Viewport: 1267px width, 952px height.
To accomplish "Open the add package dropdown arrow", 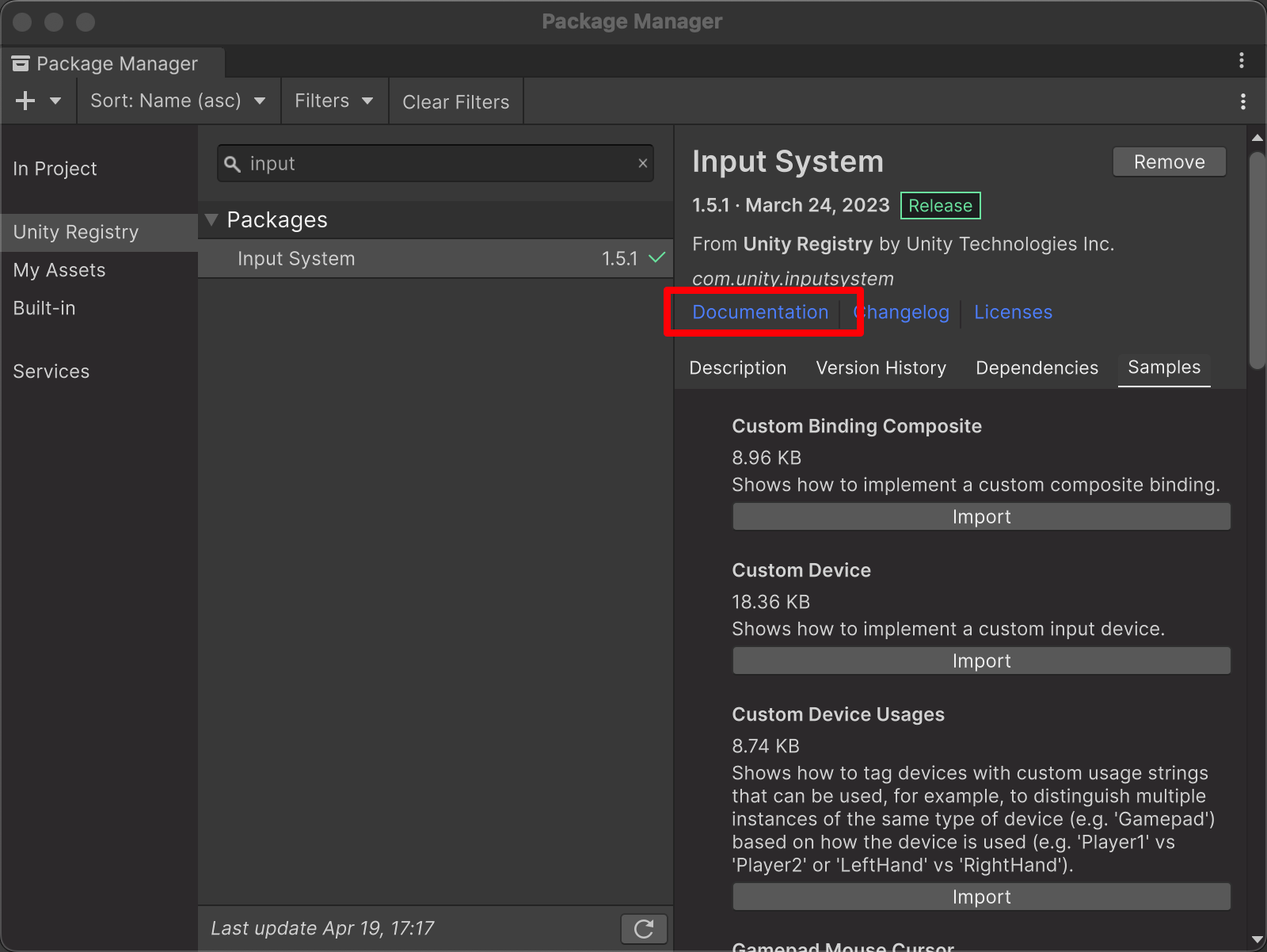I will tap(55, 101).
